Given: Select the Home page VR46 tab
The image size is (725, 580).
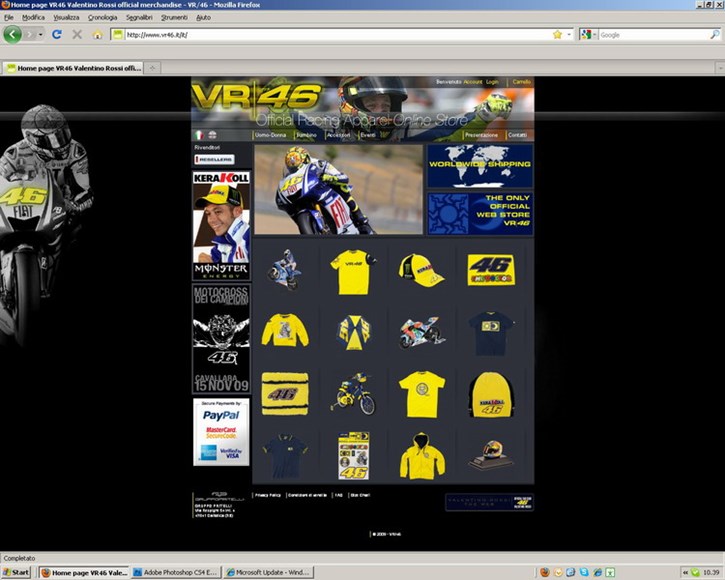Looking at the screenshot, I should [73, 68].
